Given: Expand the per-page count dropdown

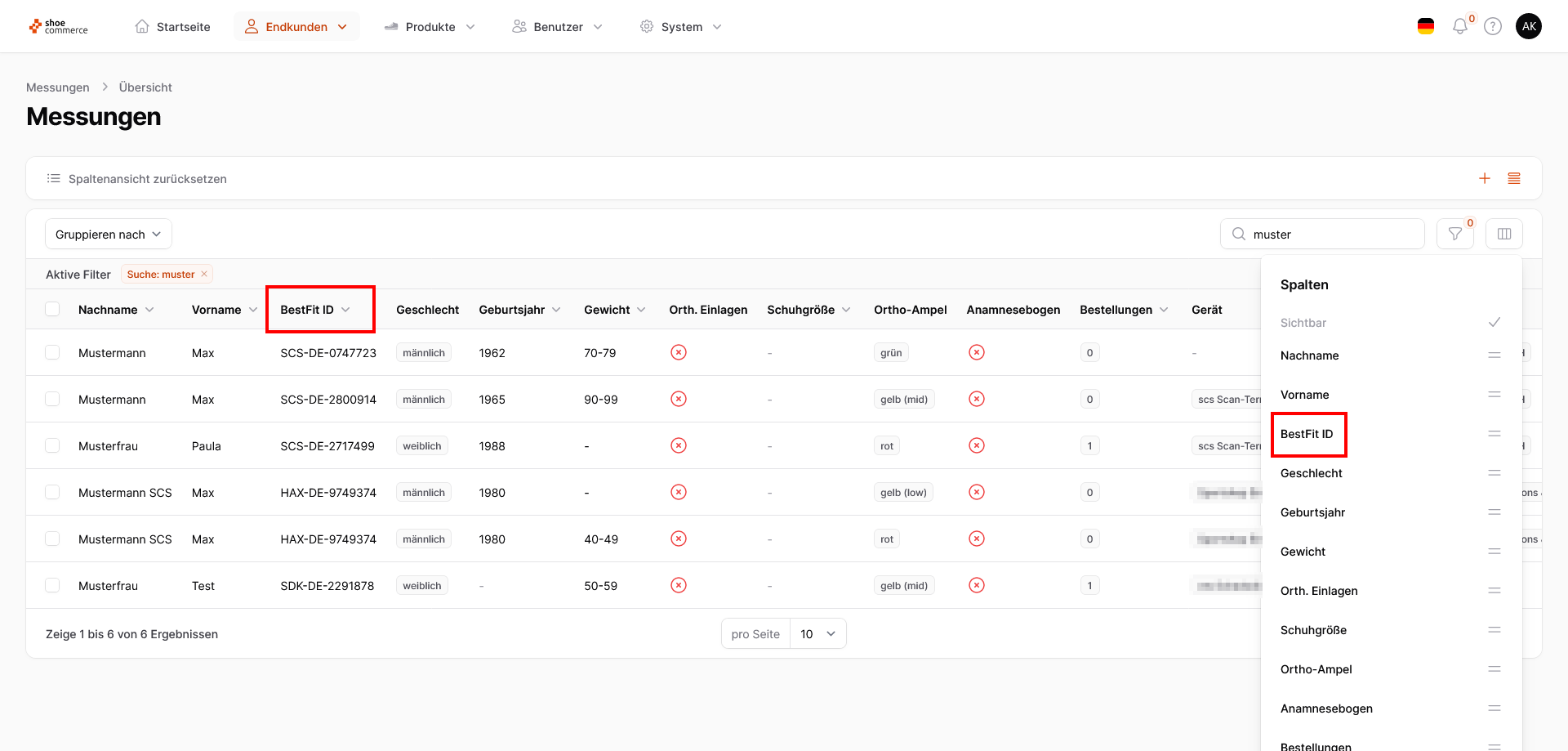Looking at the screenshot, I should pyautogui.click(x=817, y=634).
